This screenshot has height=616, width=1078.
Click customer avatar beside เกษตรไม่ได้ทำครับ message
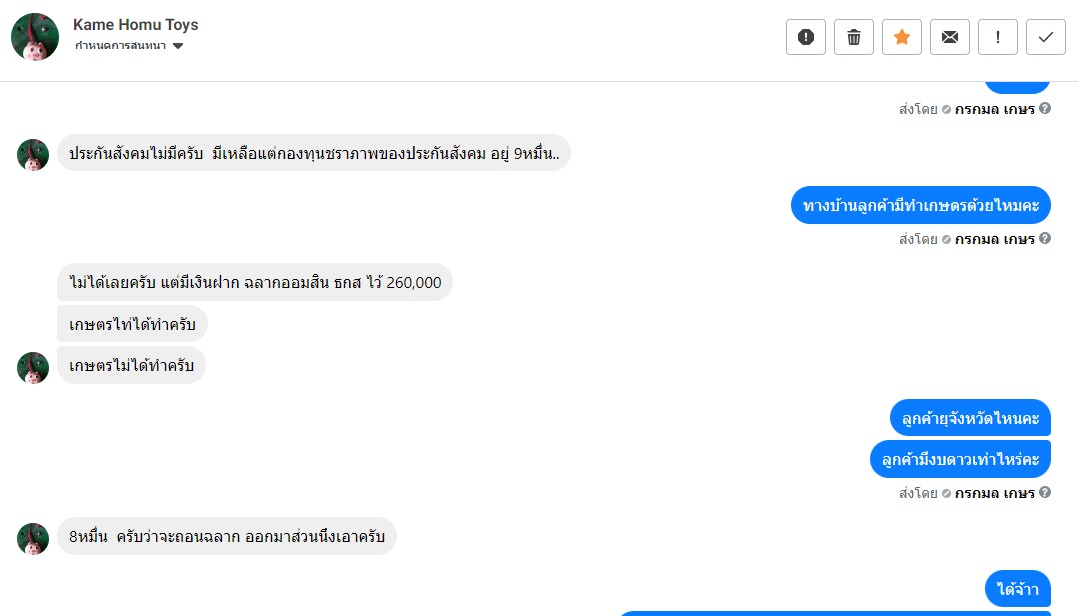pos(33,368)
